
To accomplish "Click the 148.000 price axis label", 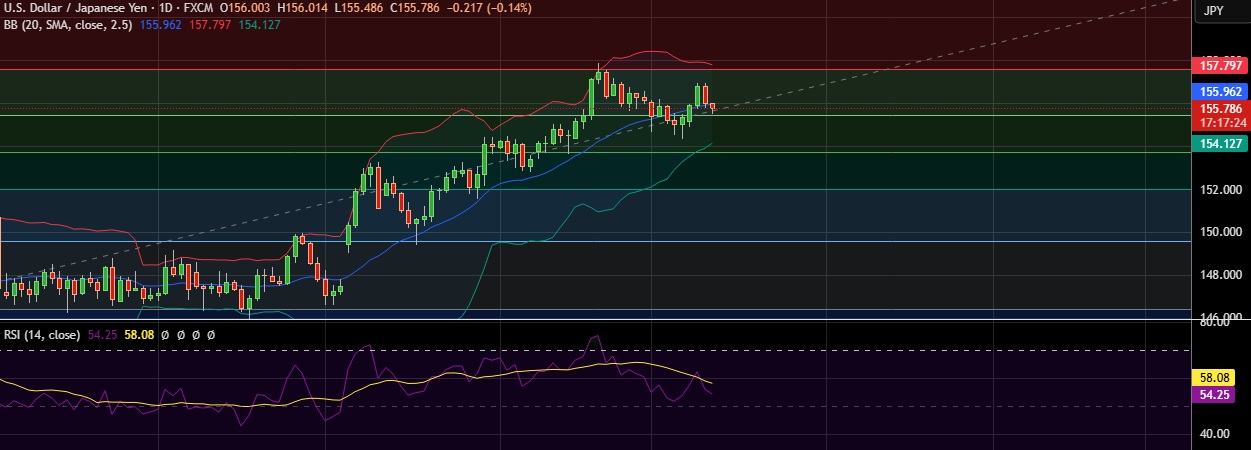I will click(1220, 274).
